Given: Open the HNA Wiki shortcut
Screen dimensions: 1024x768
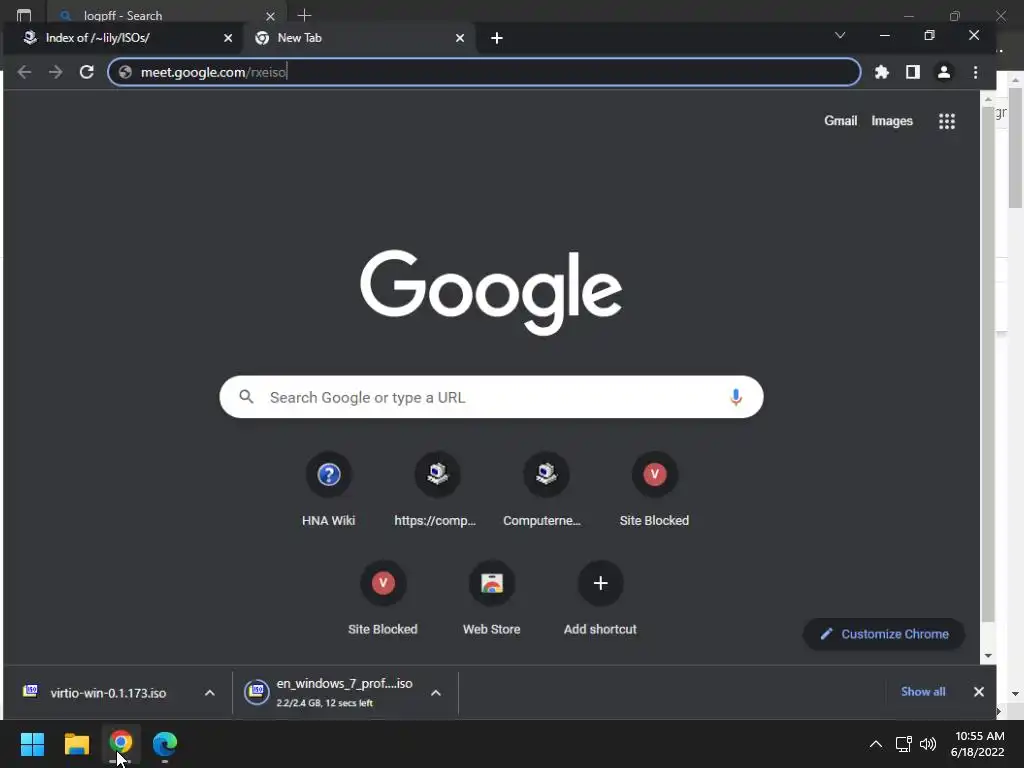Looking at the screenshot, I should pyautogui.click(x=328, y=488).
